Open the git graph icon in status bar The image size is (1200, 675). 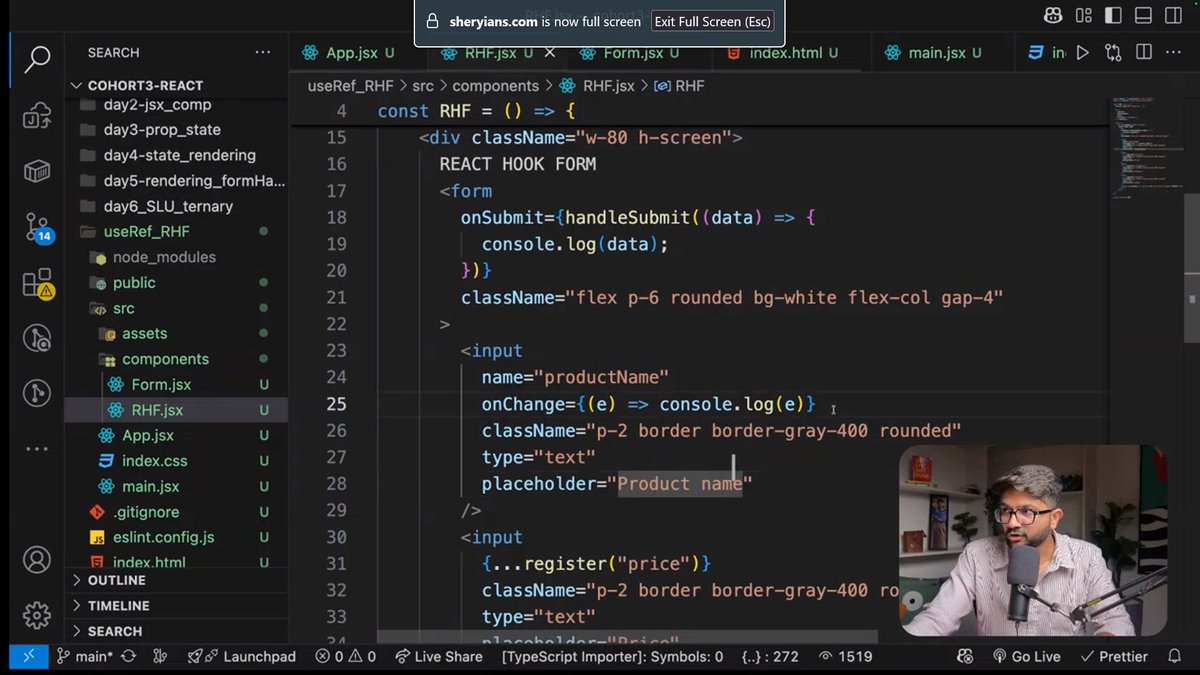pyautogui.click(x=160, y=657)
